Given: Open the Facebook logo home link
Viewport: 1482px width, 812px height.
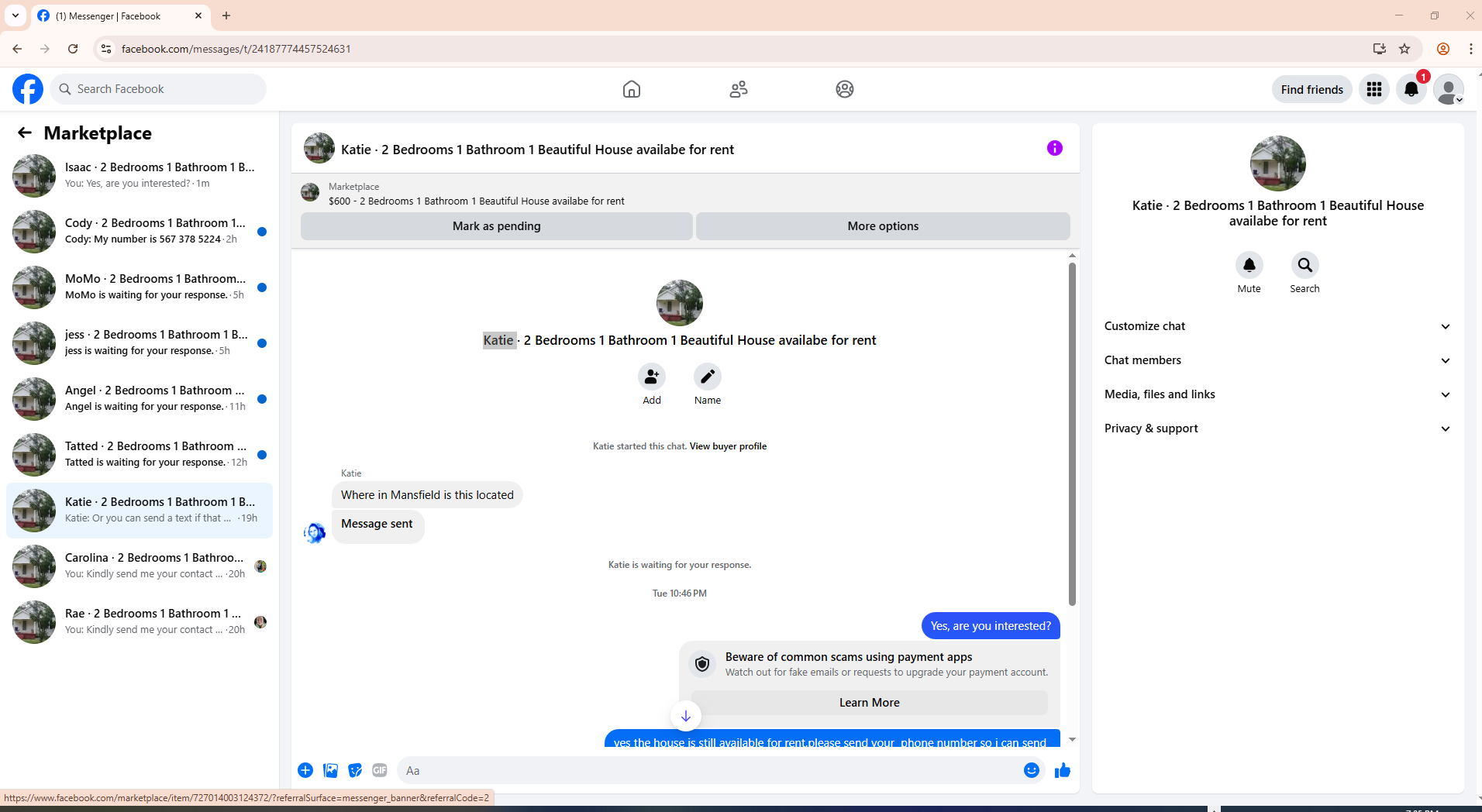Looking at the screenshot, I should point(28,89).
